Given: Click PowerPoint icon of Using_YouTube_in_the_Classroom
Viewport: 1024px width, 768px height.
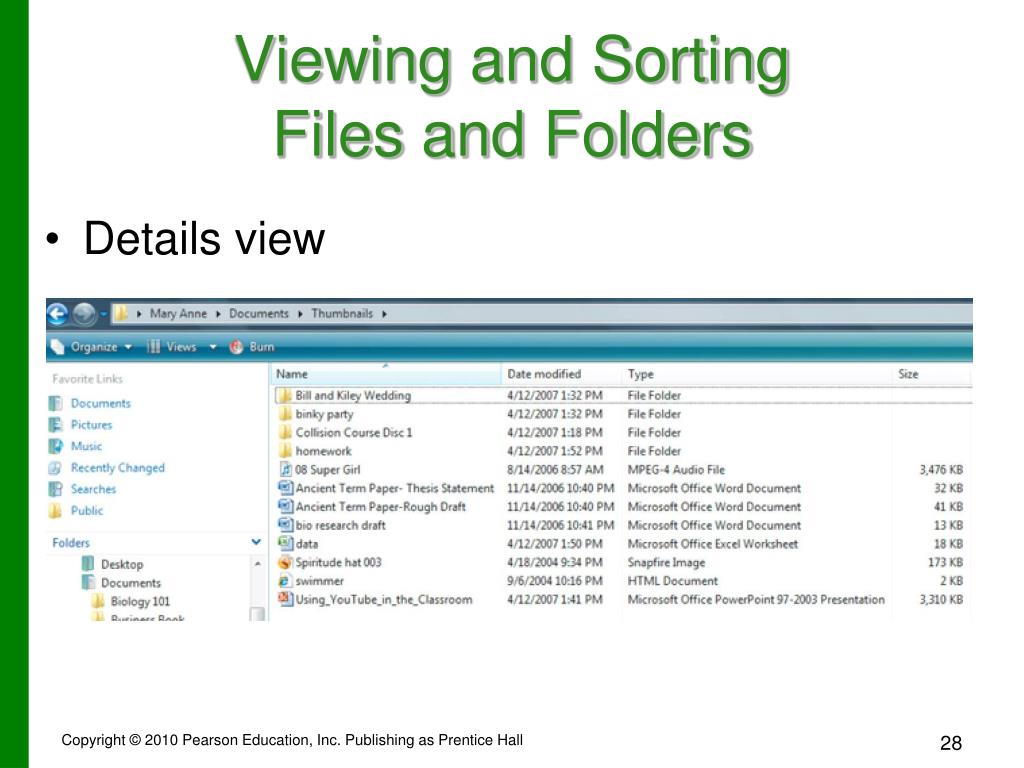Looking at the screenshot, I should 285,599.
